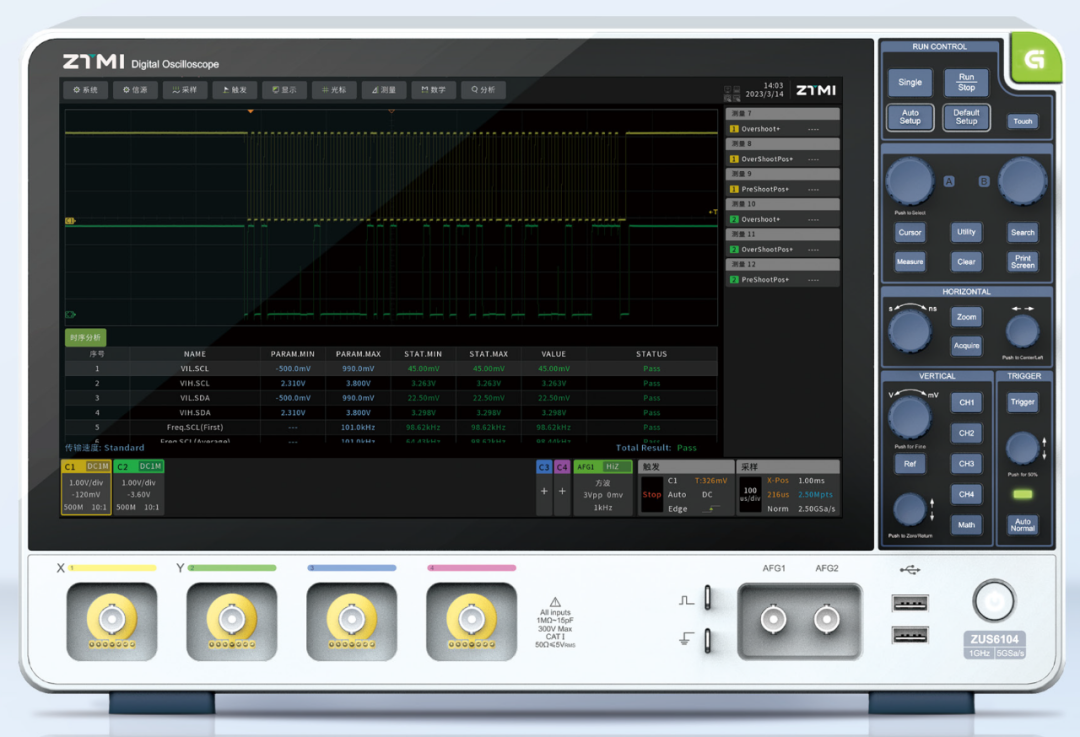
Task: Click the vertical V/mV scale knob
Action: 910,417
